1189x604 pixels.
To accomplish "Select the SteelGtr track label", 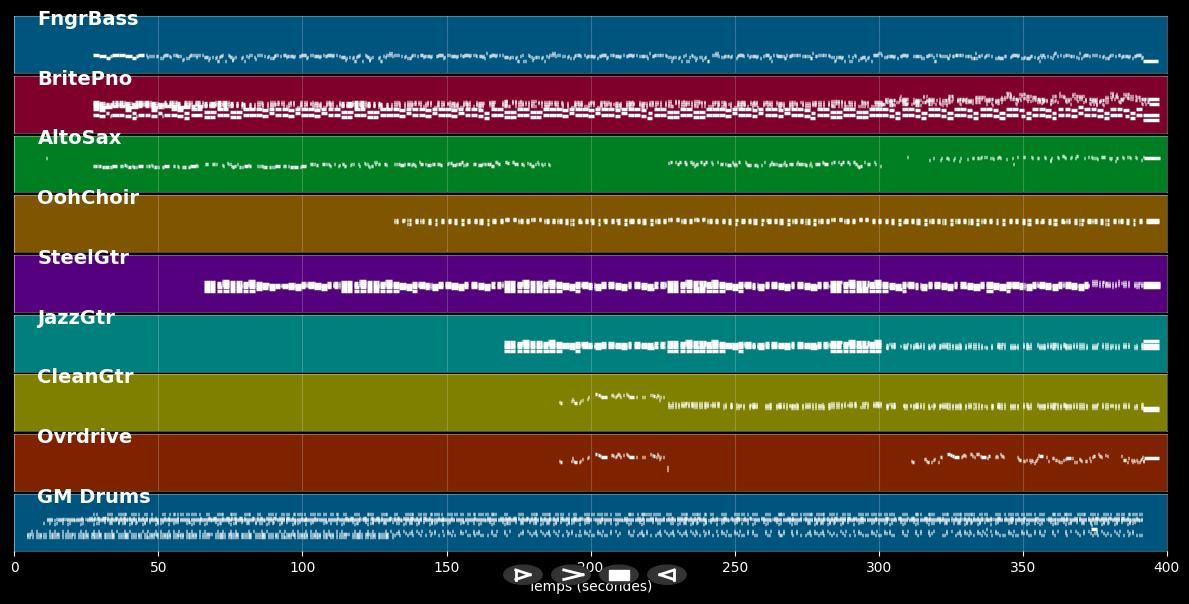I will tap(83, 257).
